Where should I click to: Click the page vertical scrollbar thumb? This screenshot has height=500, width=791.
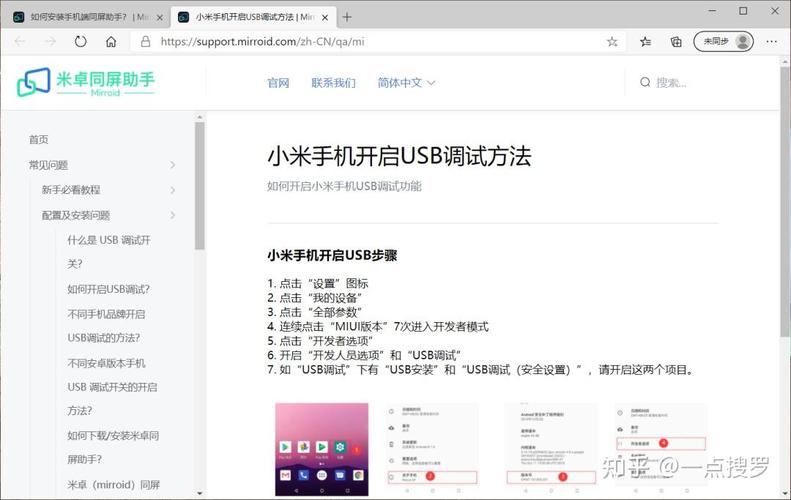click(785, 202)
